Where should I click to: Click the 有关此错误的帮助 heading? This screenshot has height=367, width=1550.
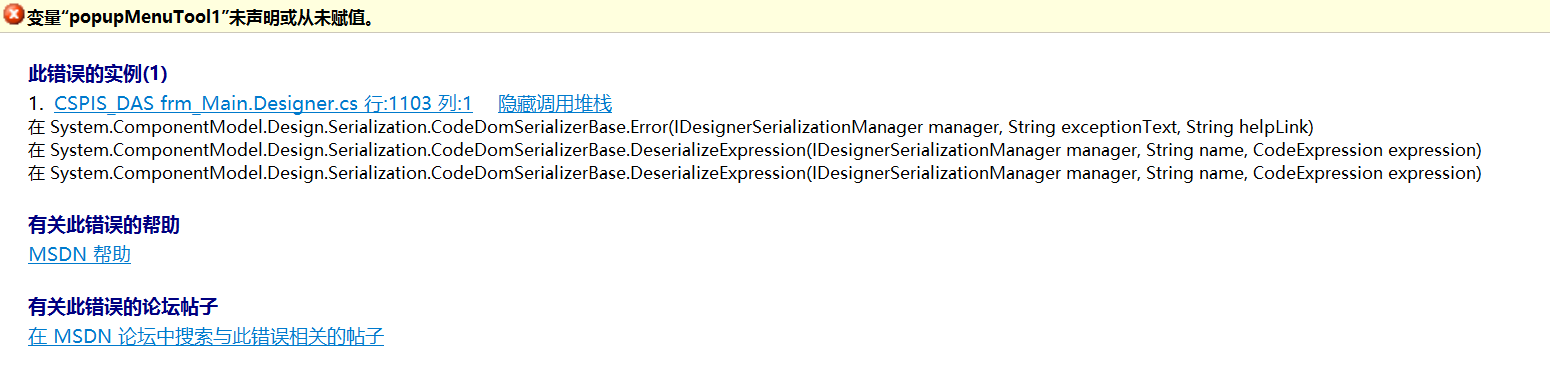(x=104, y=225)
